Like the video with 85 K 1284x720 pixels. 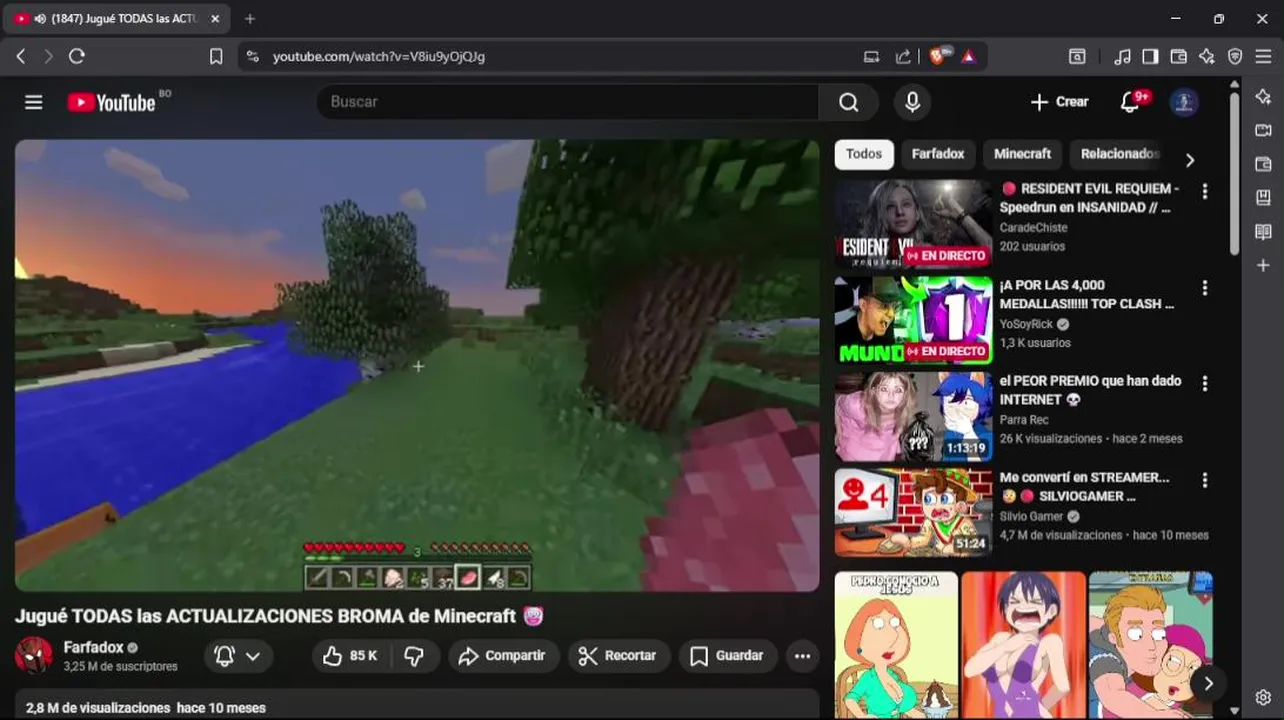(x=349, y=656)
